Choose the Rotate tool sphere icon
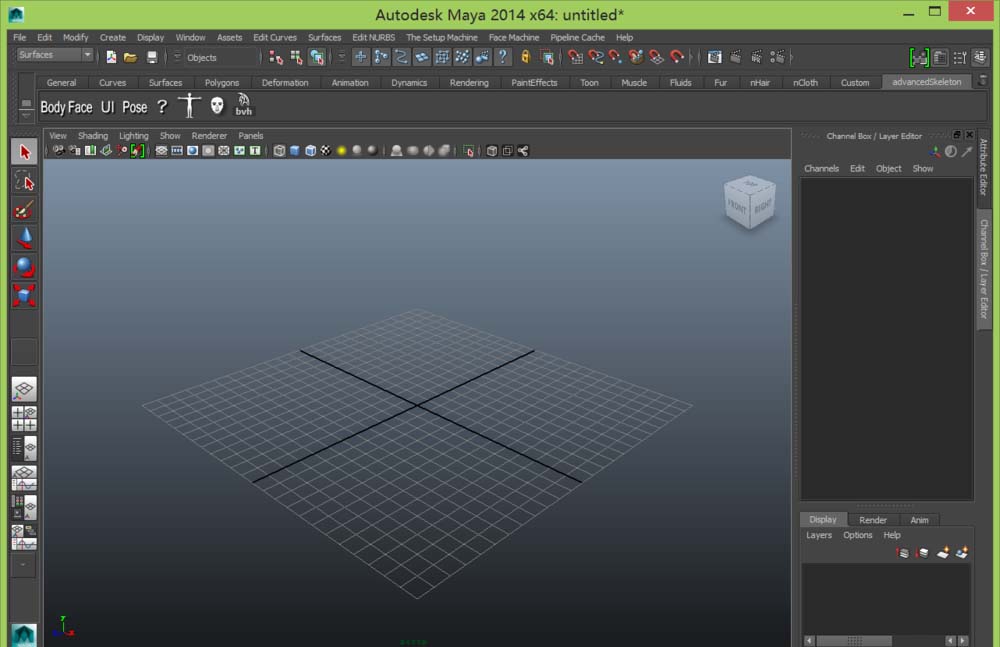 tap(24, 267)
